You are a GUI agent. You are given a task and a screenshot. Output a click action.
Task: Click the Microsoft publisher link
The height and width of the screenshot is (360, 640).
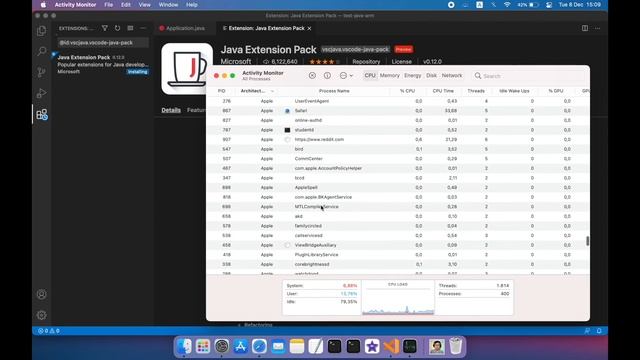tap(236, 62)
